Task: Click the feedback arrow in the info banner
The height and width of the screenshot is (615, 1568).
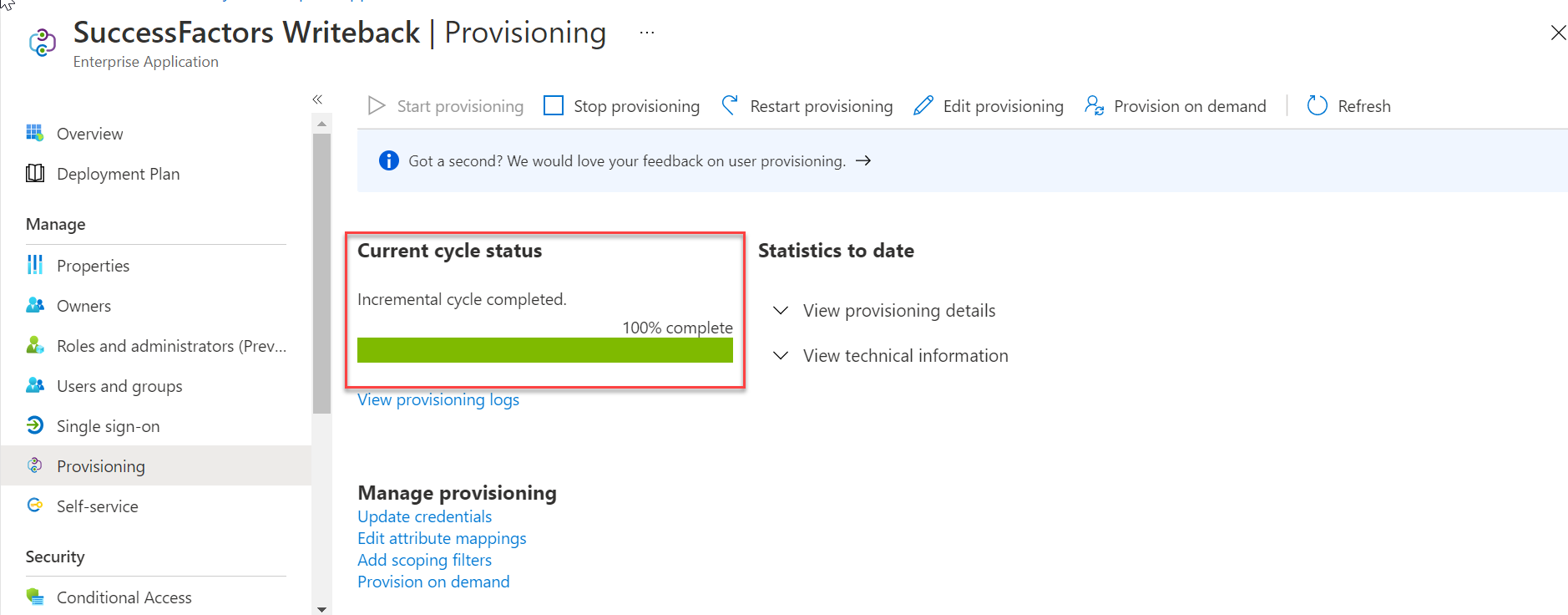Action: pos(865,160)
